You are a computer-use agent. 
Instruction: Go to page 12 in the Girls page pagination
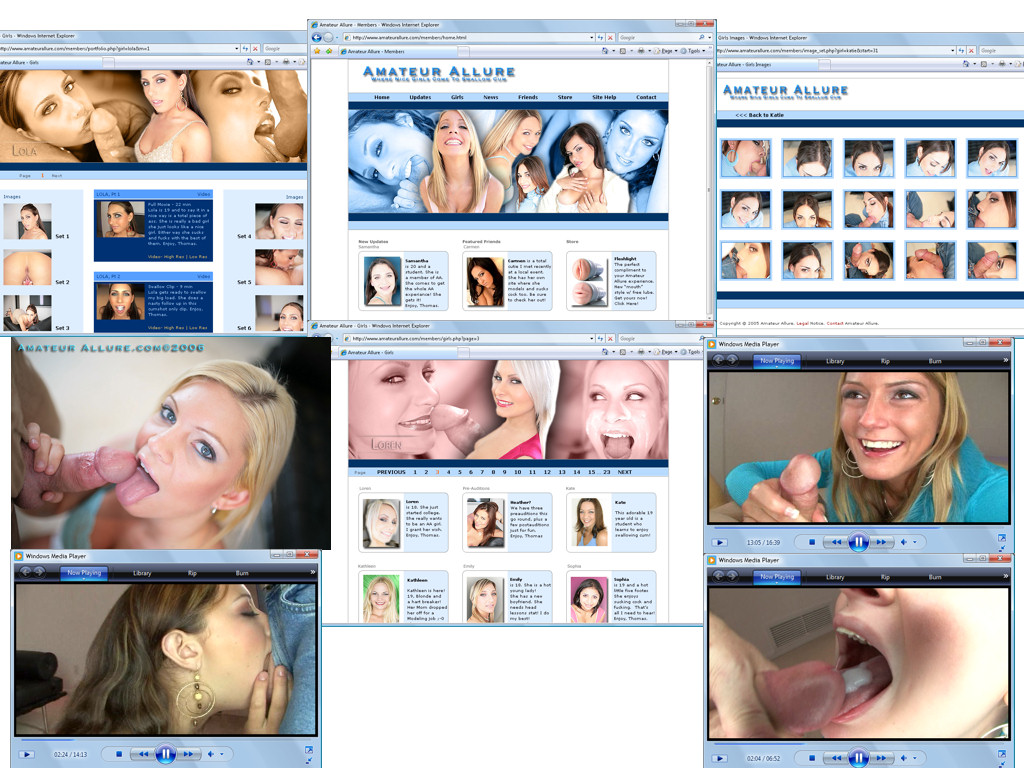coord(547,472)
